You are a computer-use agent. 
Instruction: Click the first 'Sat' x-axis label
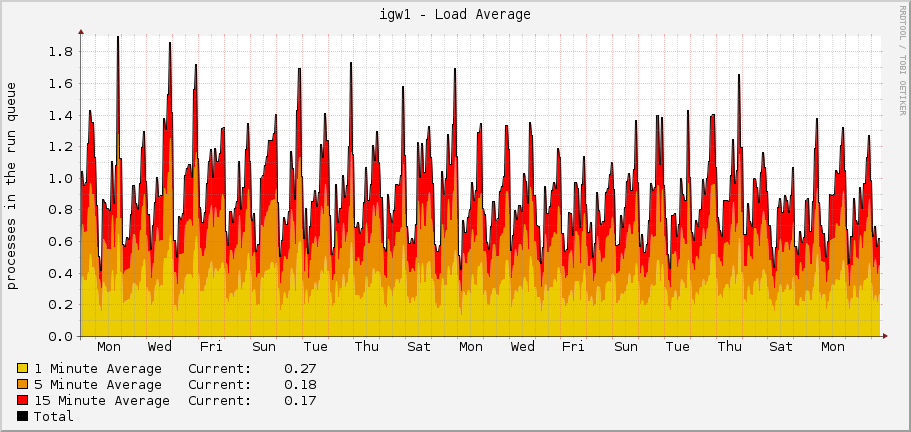point(419,347)
